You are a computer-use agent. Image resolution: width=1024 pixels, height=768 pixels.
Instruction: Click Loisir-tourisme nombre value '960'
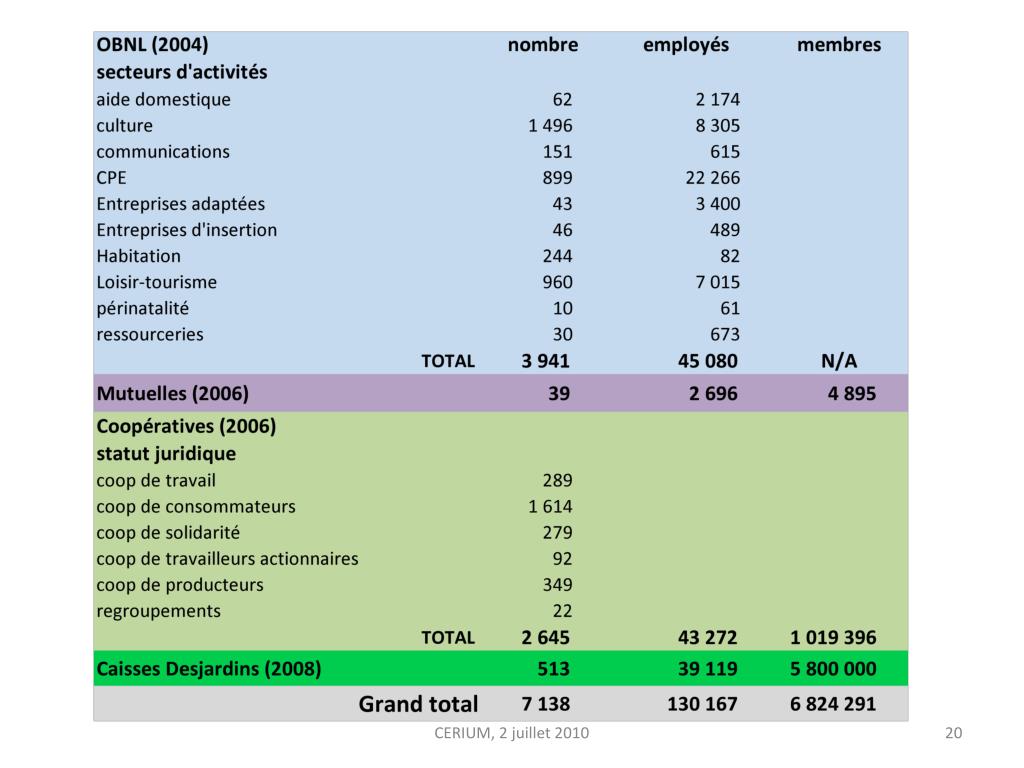tap(557, 282)
